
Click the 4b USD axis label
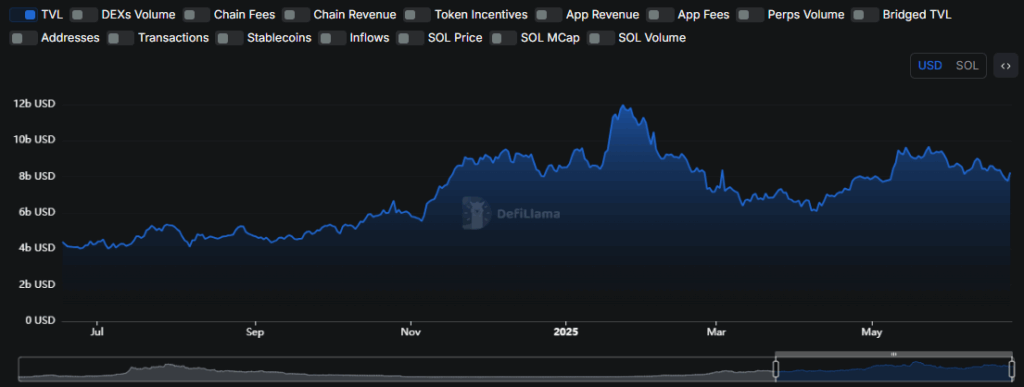pyautogui.click(x=36, y=248)
